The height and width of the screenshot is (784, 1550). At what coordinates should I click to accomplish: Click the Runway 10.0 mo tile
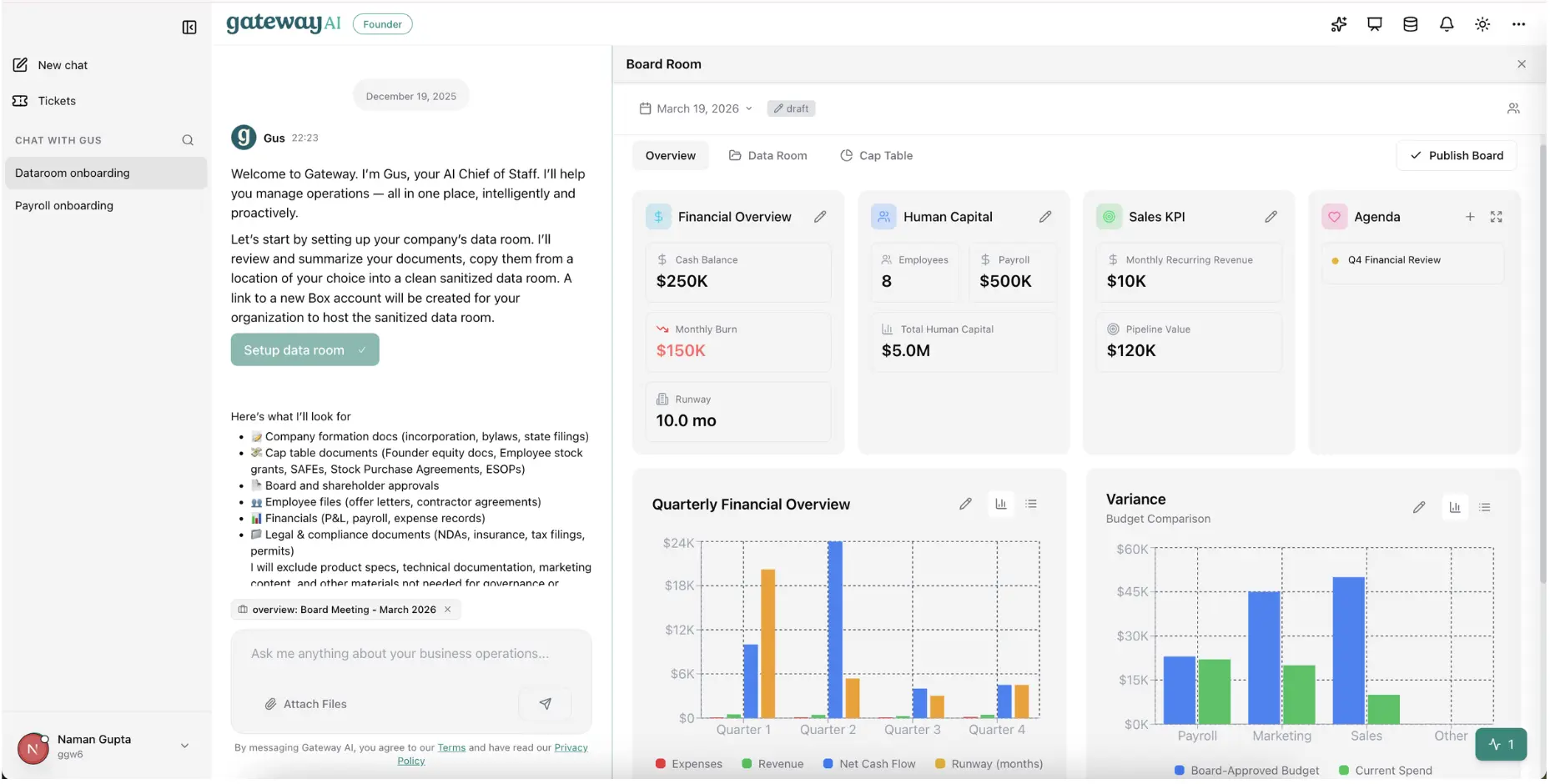click(x=738, y=412)
